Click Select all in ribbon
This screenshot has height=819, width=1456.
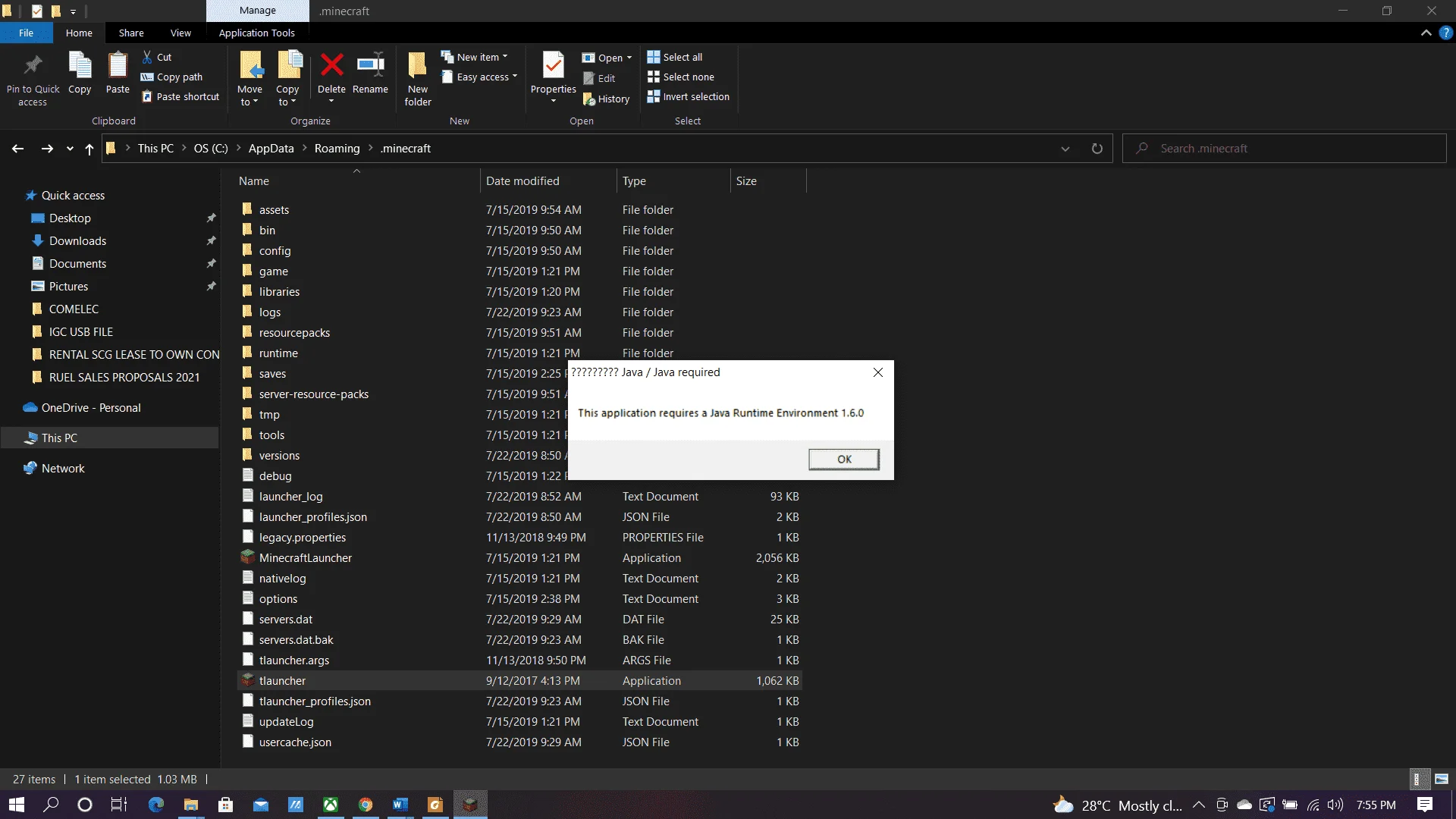(675, 57)
